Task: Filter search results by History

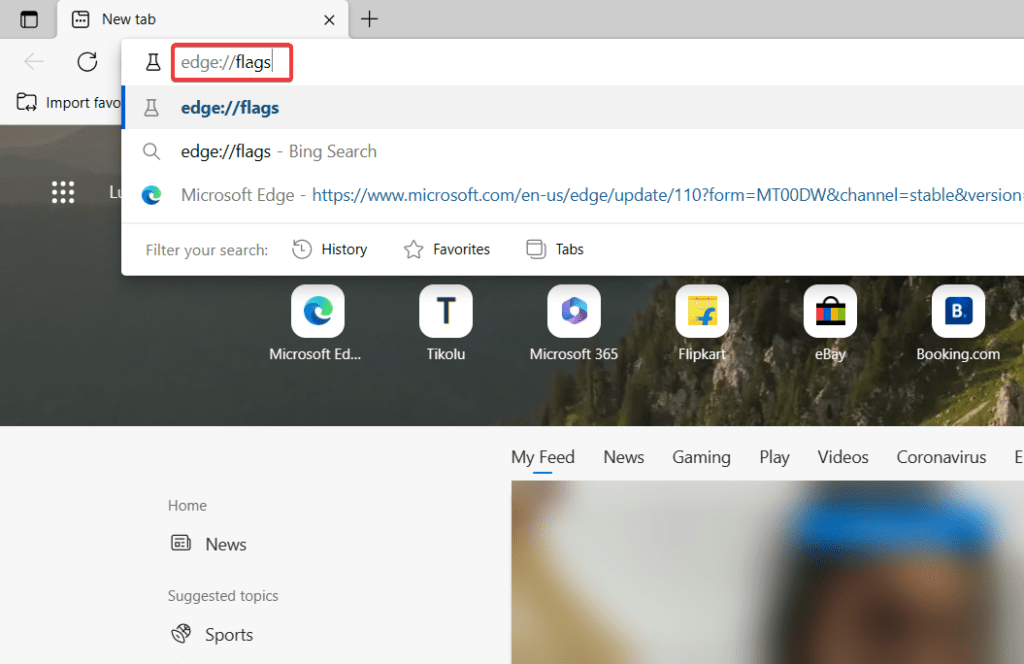Action: pos(330,249)
